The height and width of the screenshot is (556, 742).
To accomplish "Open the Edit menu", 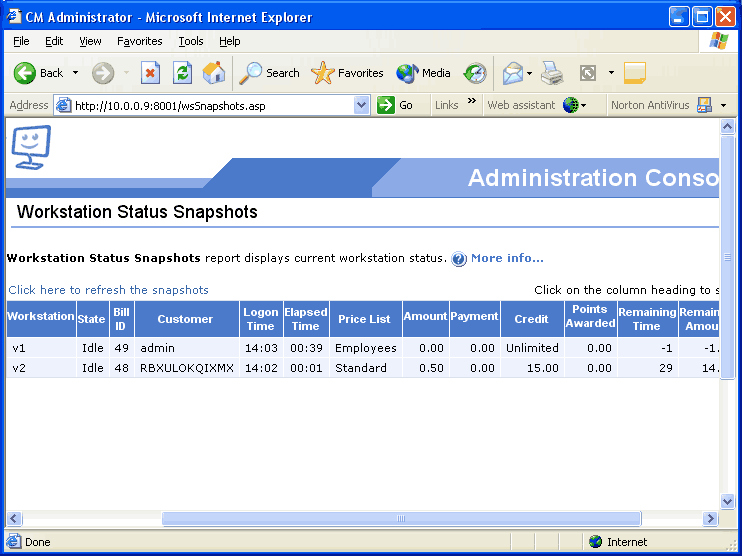I will coord(54,41).
